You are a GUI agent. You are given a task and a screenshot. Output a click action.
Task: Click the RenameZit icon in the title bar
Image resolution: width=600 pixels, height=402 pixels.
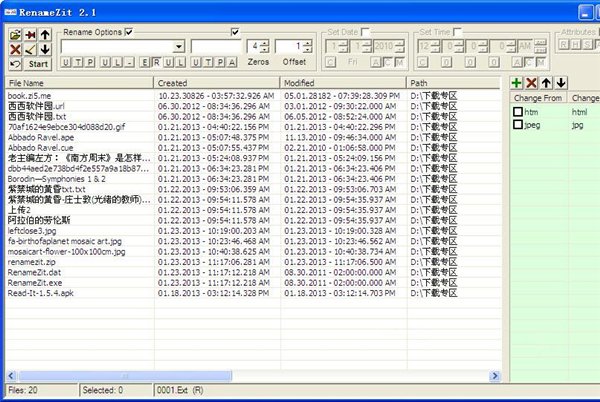click(10, 12)
